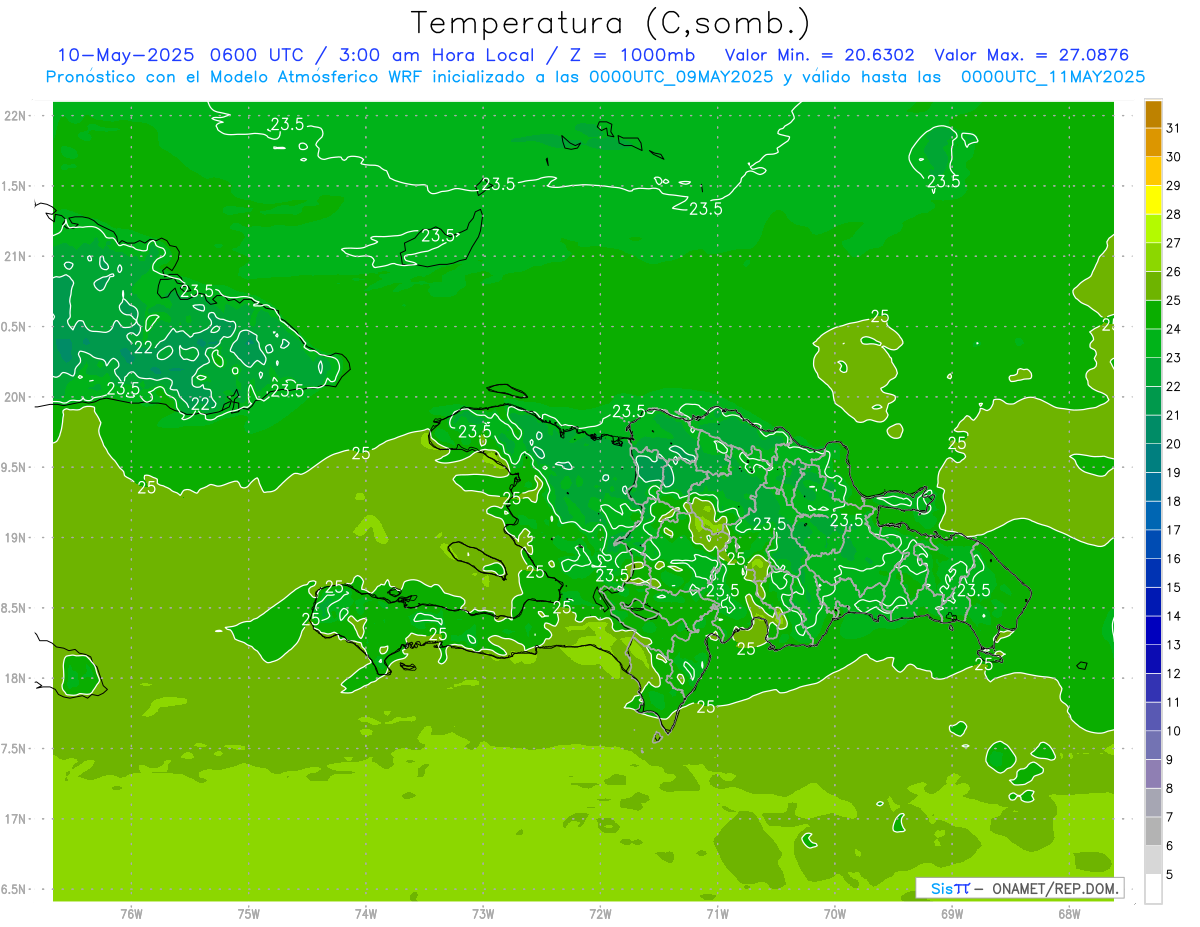The image size is (1200, 927).
Task: Click the '19N' latitude axis label
Action: tap(16, 538)
